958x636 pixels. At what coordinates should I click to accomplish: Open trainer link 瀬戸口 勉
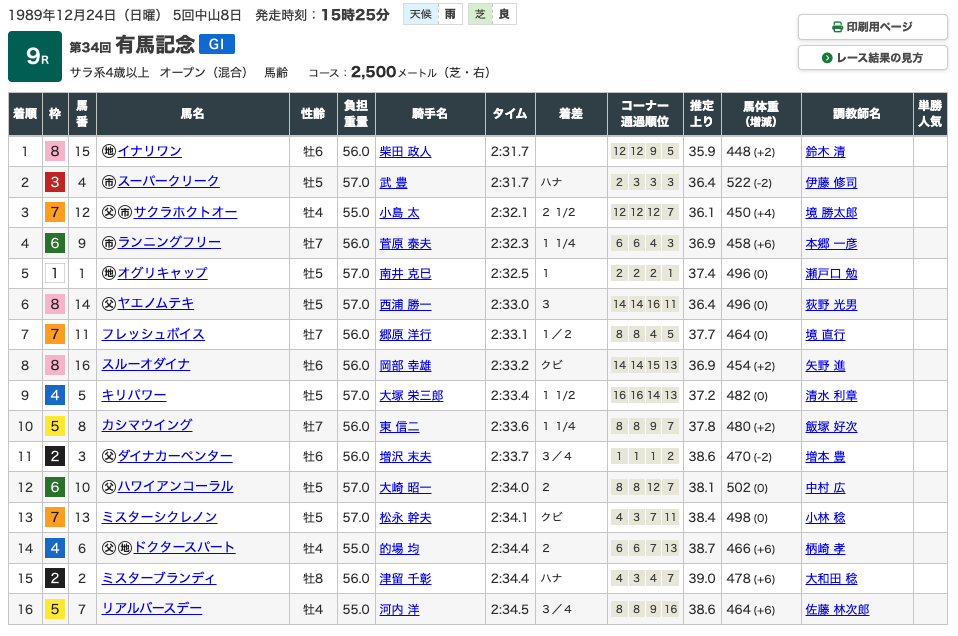(831, 274)
